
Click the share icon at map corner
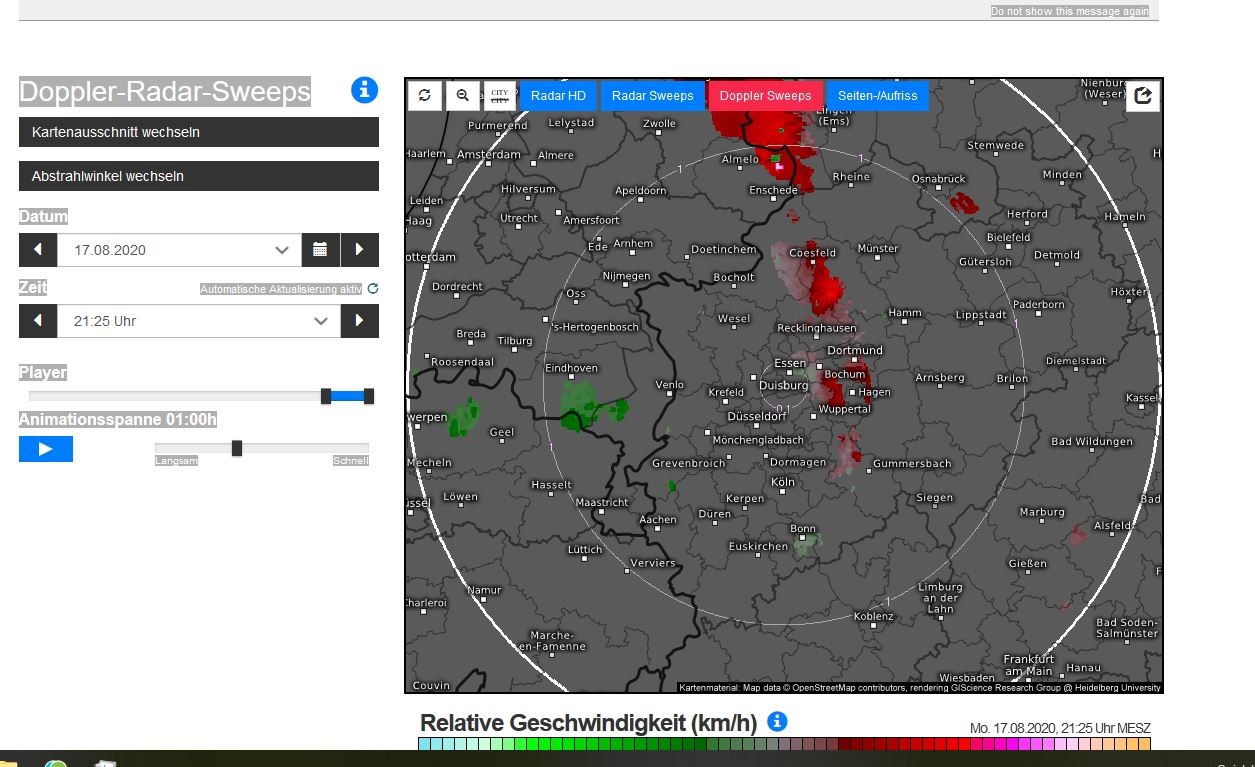(1144, 96)
